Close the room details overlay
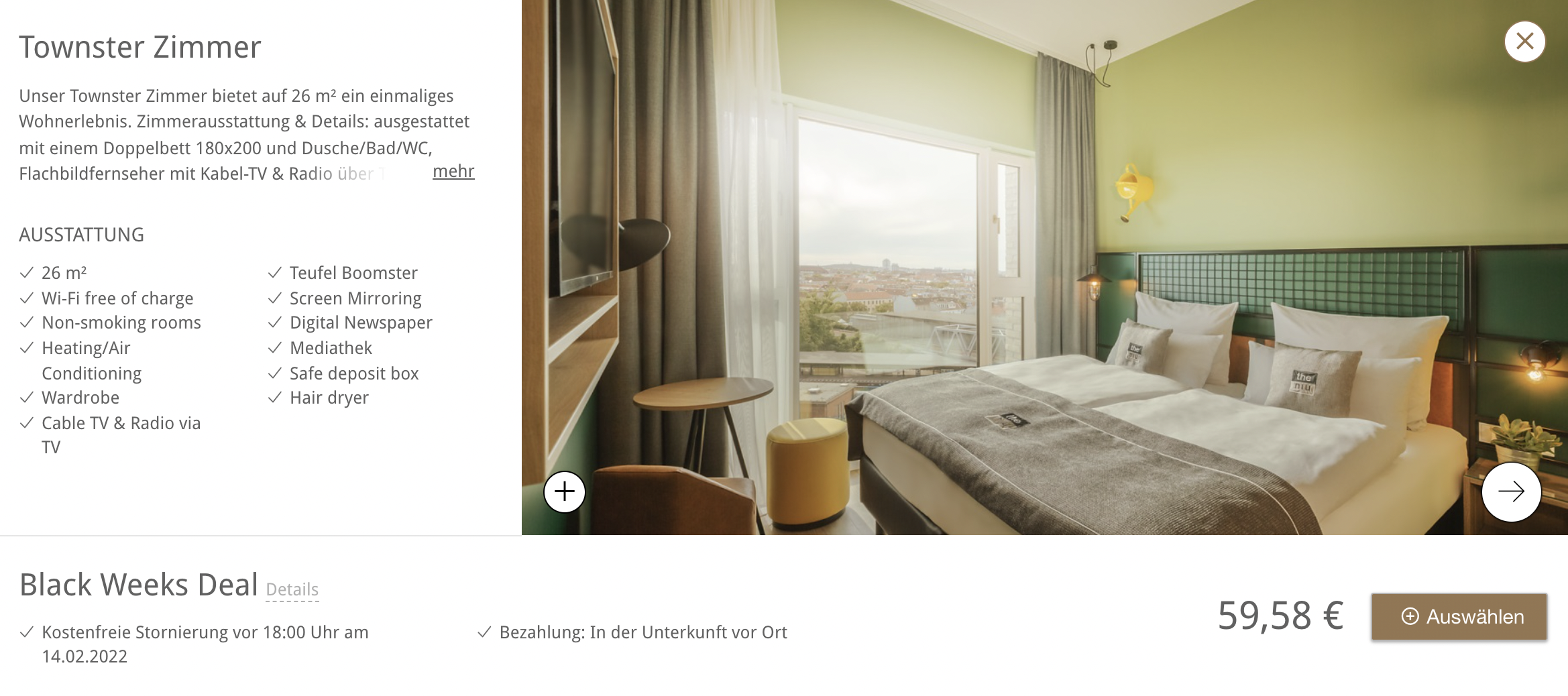Viewport: 1568px width, 696px height. point(1524,42)
